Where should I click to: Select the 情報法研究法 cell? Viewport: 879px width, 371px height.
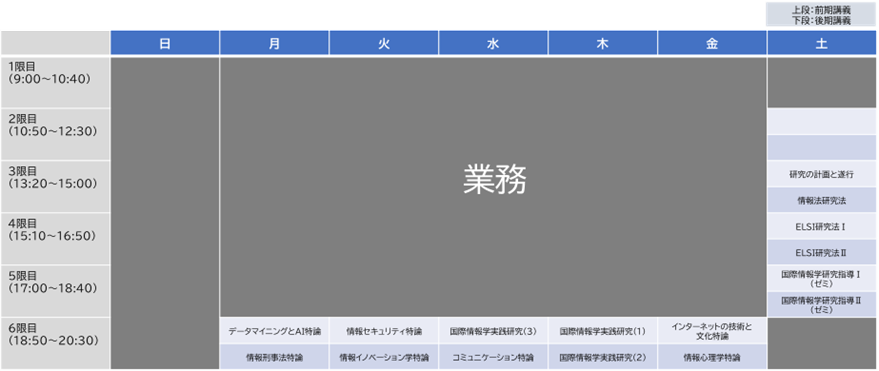[x=821, y=200]
